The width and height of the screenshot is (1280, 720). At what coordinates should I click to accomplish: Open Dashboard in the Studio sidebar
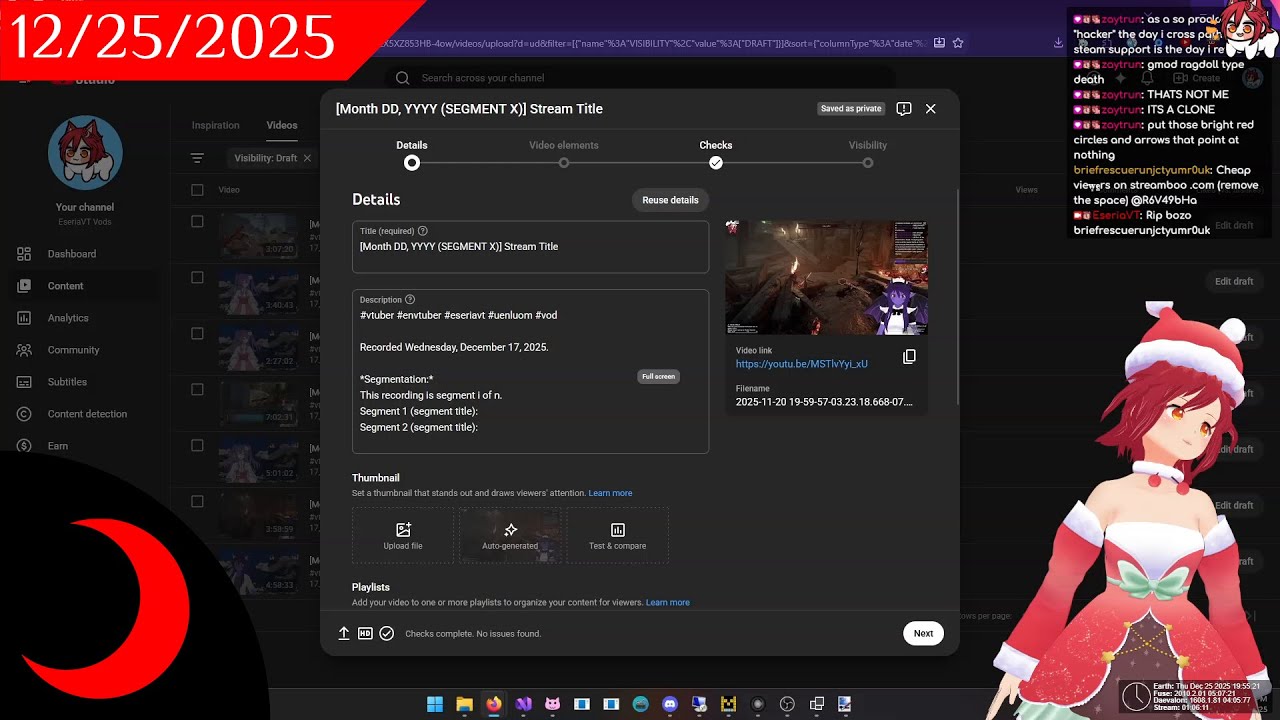(72, 254)
